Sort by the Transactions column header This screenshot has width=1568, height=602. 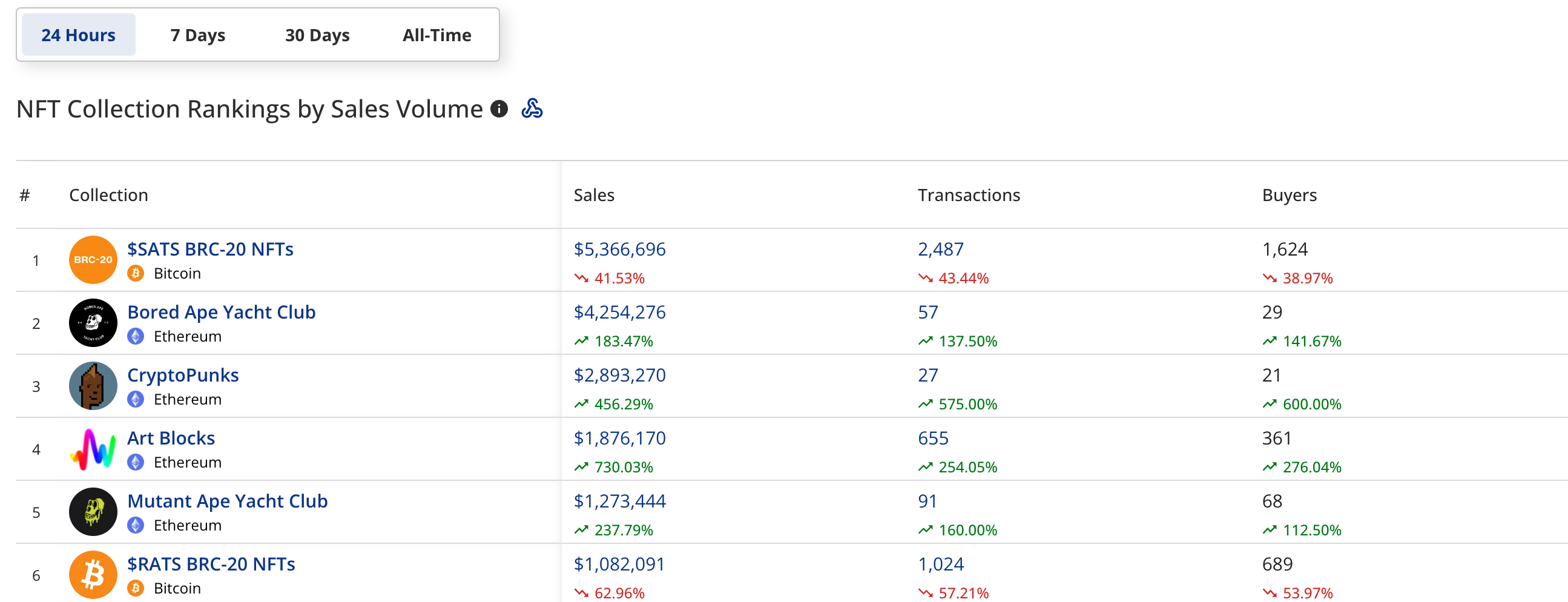coord(969,196)
